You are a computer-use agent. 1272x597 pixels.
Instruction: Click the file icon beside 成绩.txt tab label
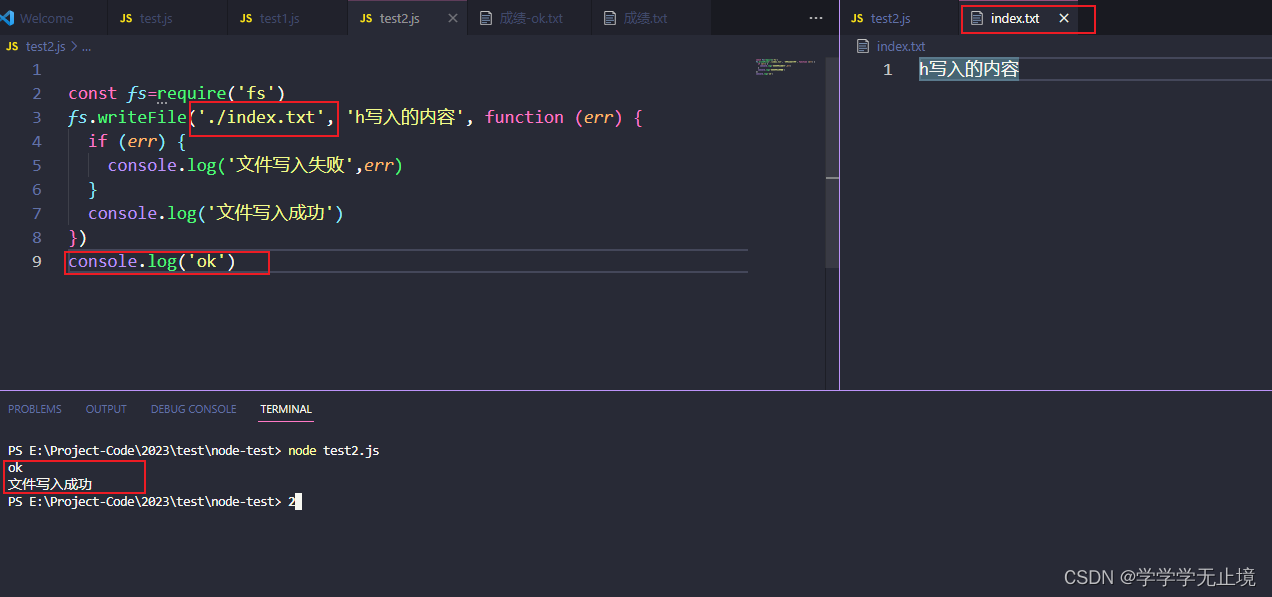(x=610, y=18)
